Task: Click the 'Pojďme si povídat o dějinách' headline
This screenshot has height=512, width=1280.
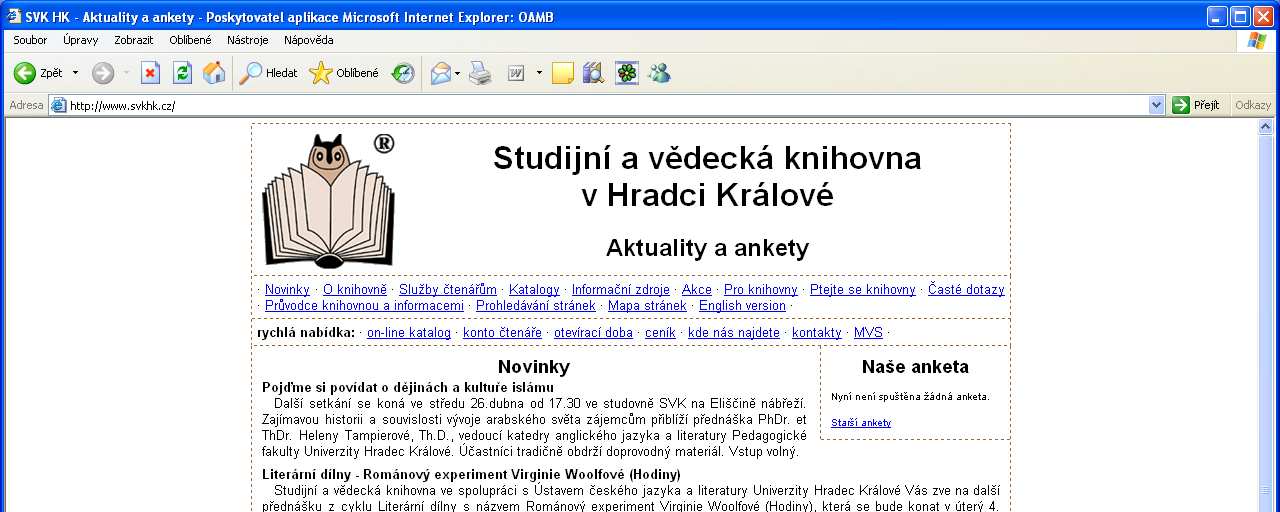Action: coord(408,387)
